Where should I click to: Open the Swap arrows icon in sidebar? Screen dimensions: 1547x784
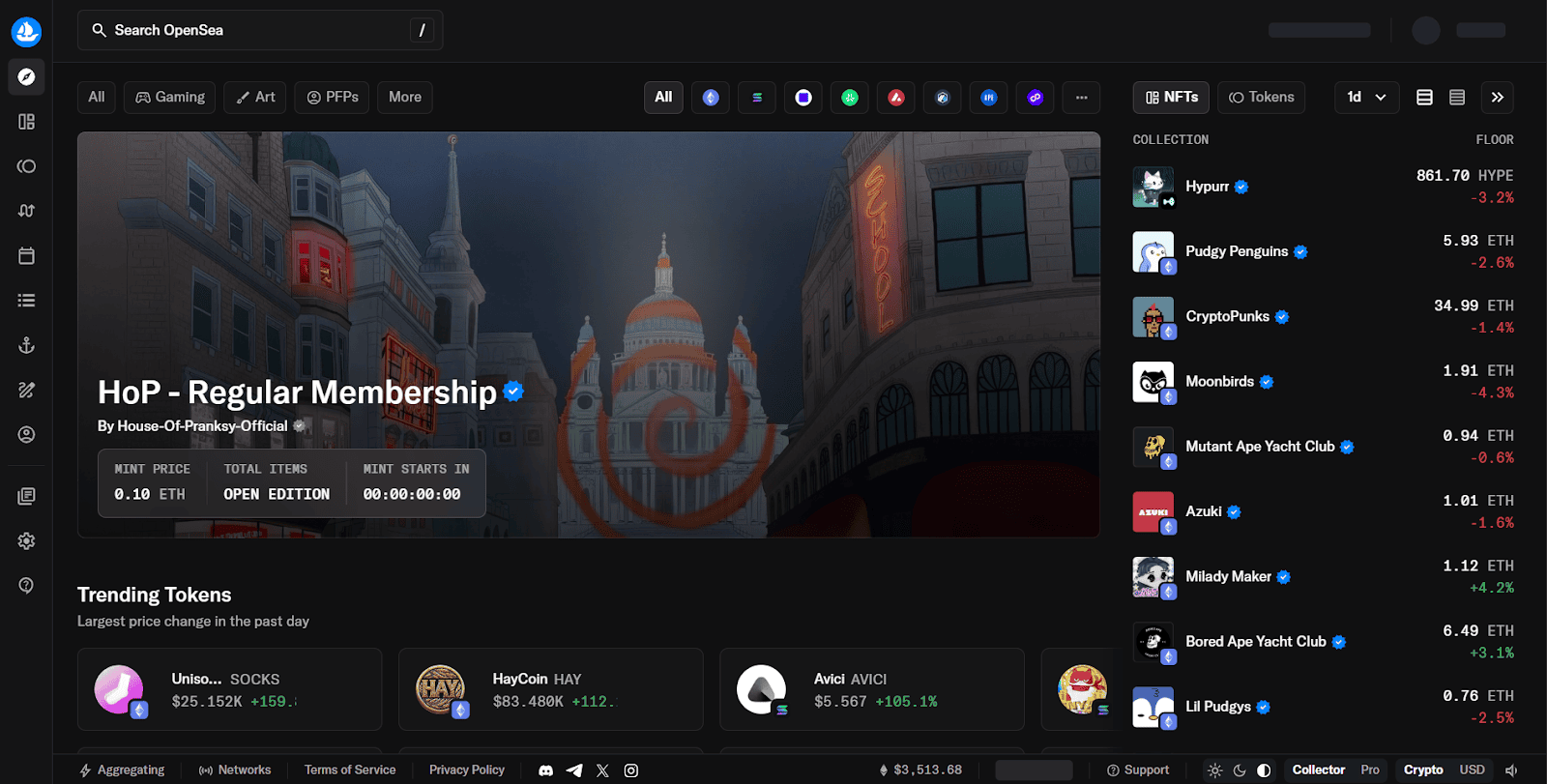point(26,211)
